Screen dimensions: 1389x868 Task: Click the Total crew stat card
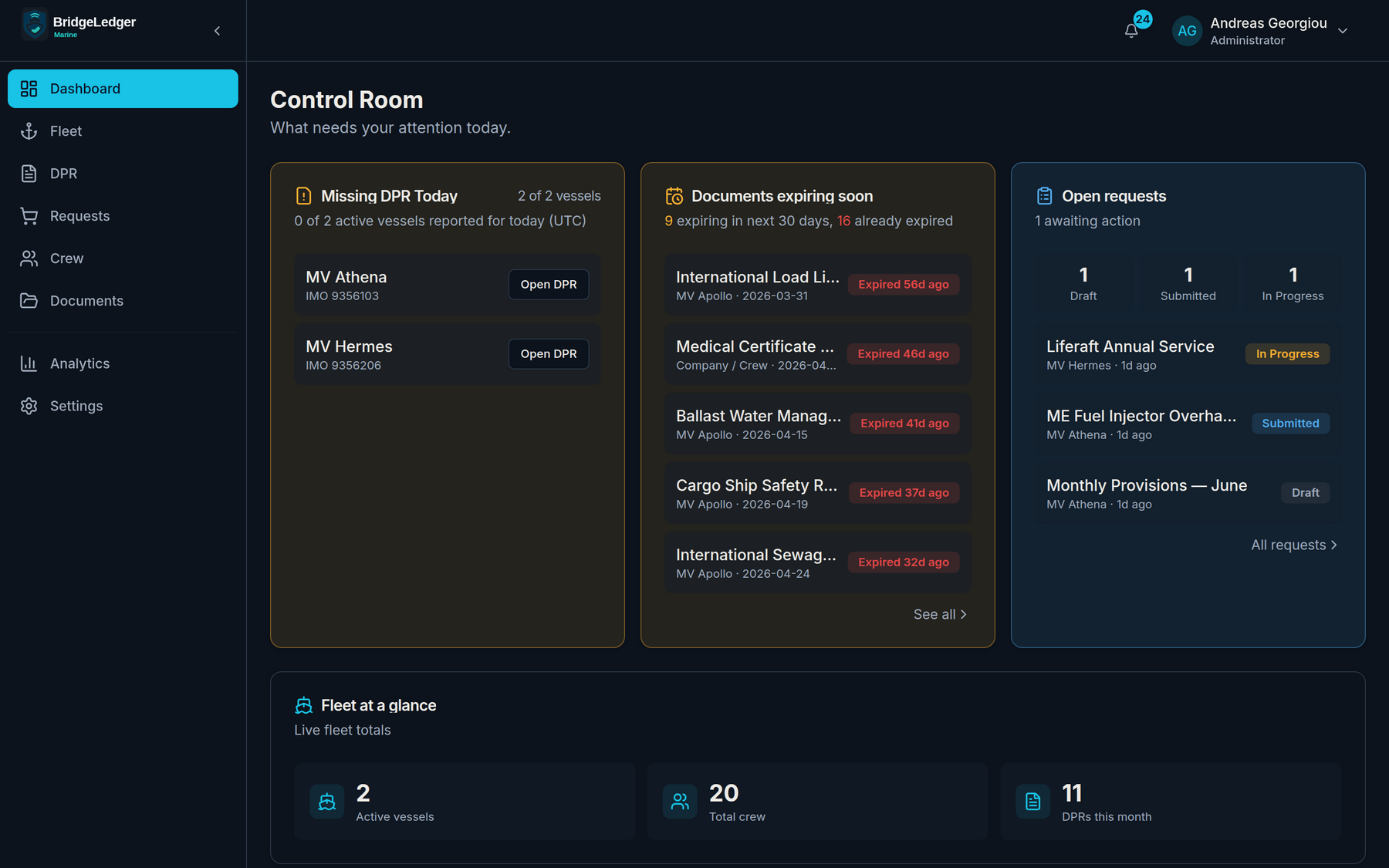click(x=818, y=802)
